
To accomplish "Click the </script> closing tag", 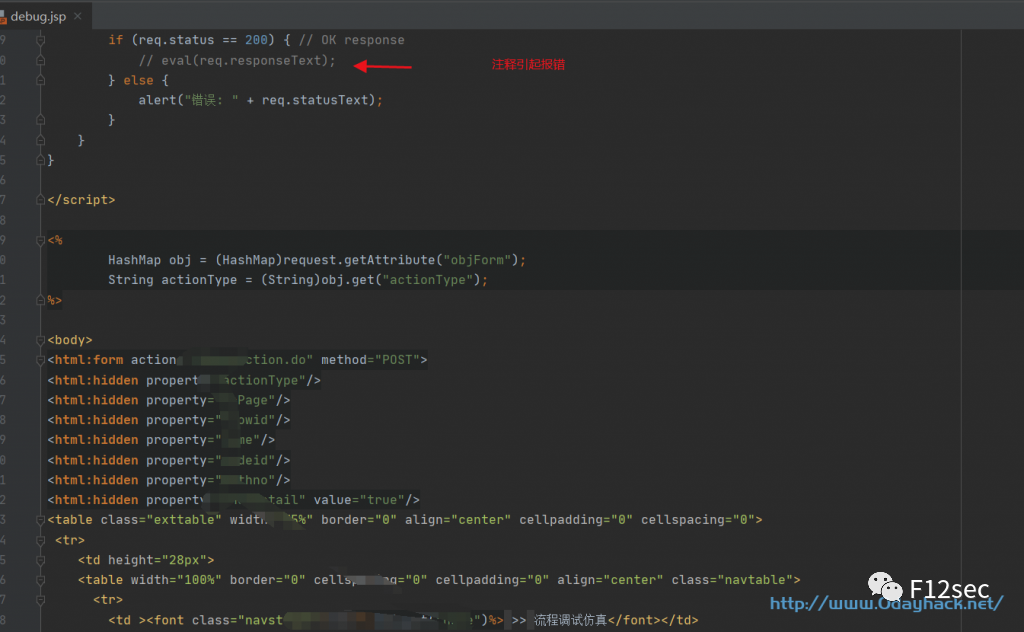I will pos(81,200).
